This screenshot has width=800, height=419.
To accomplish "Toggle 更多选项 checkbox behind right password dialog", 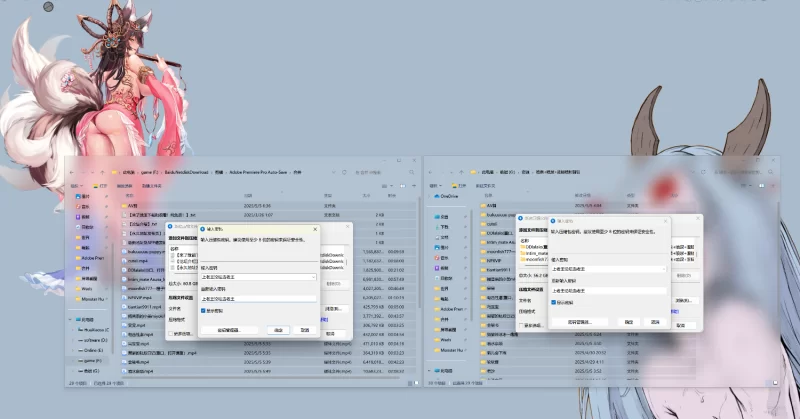I will point(521,326).
